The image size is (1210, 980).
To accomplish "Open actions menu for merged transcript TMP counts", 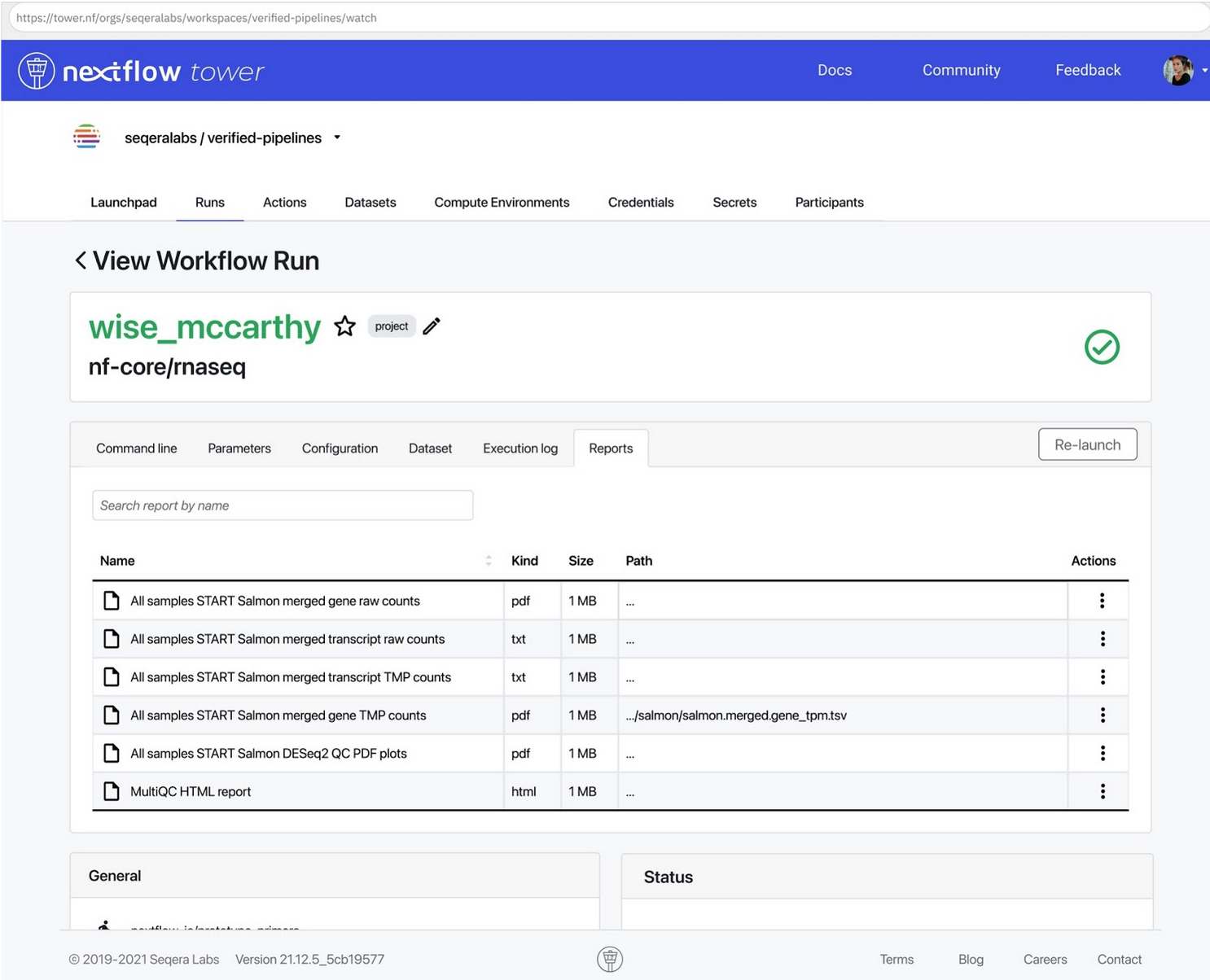I will [x=1103, y=677].
